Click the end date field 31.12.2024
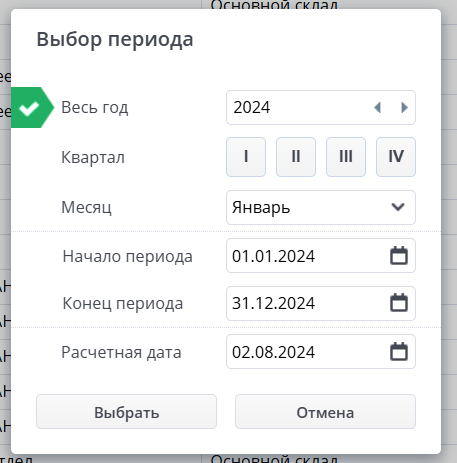Viewport: 457px width, 463px height. (321, 303)
